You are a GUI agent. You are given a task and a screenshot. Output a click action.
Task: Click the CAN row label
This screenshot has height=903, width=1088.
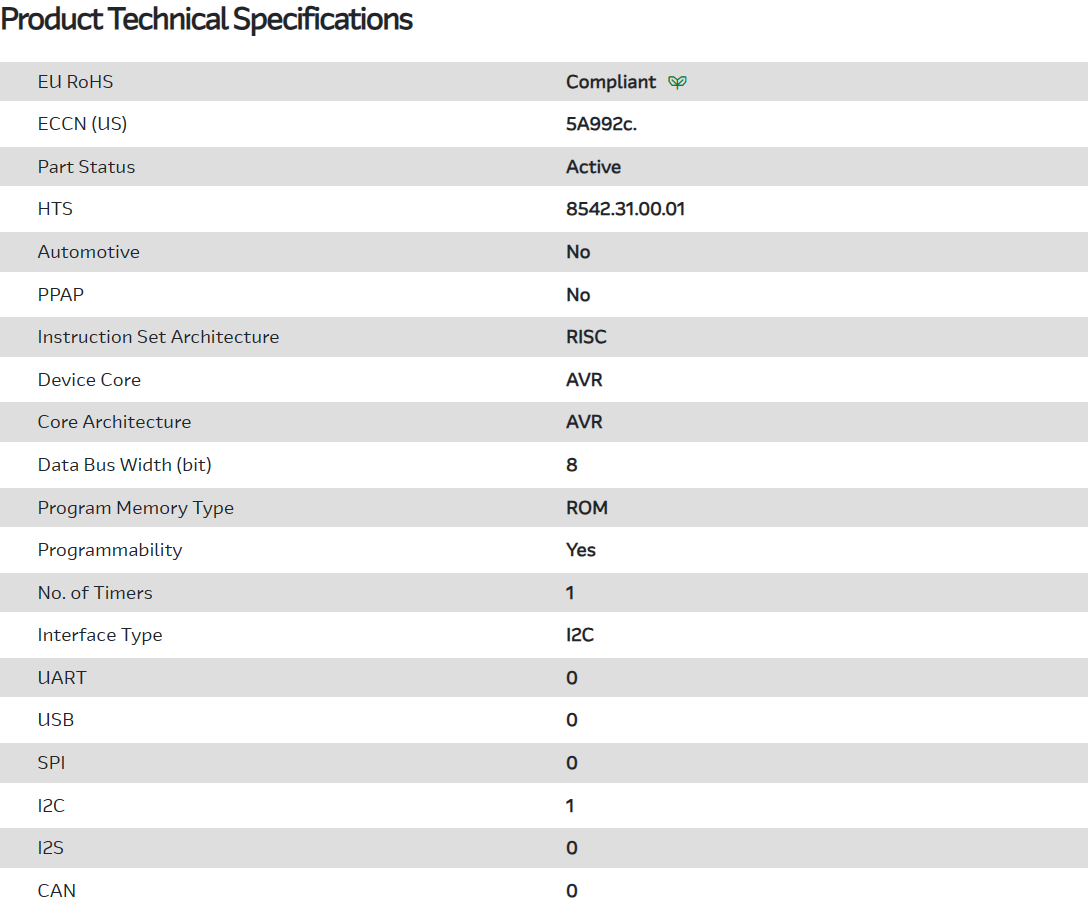point(57,890)
